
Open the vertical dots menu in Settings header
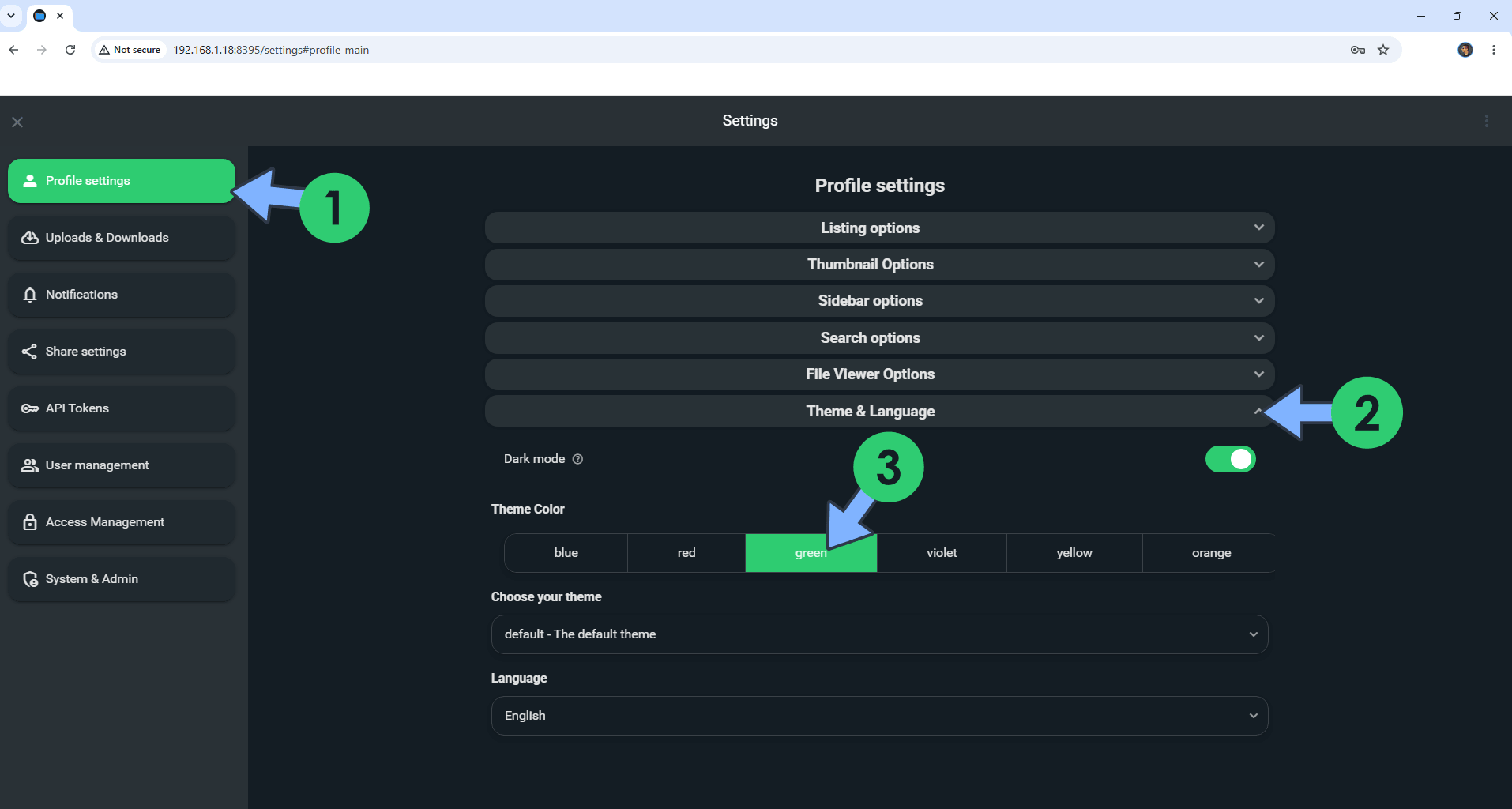tap(1487, 121)
